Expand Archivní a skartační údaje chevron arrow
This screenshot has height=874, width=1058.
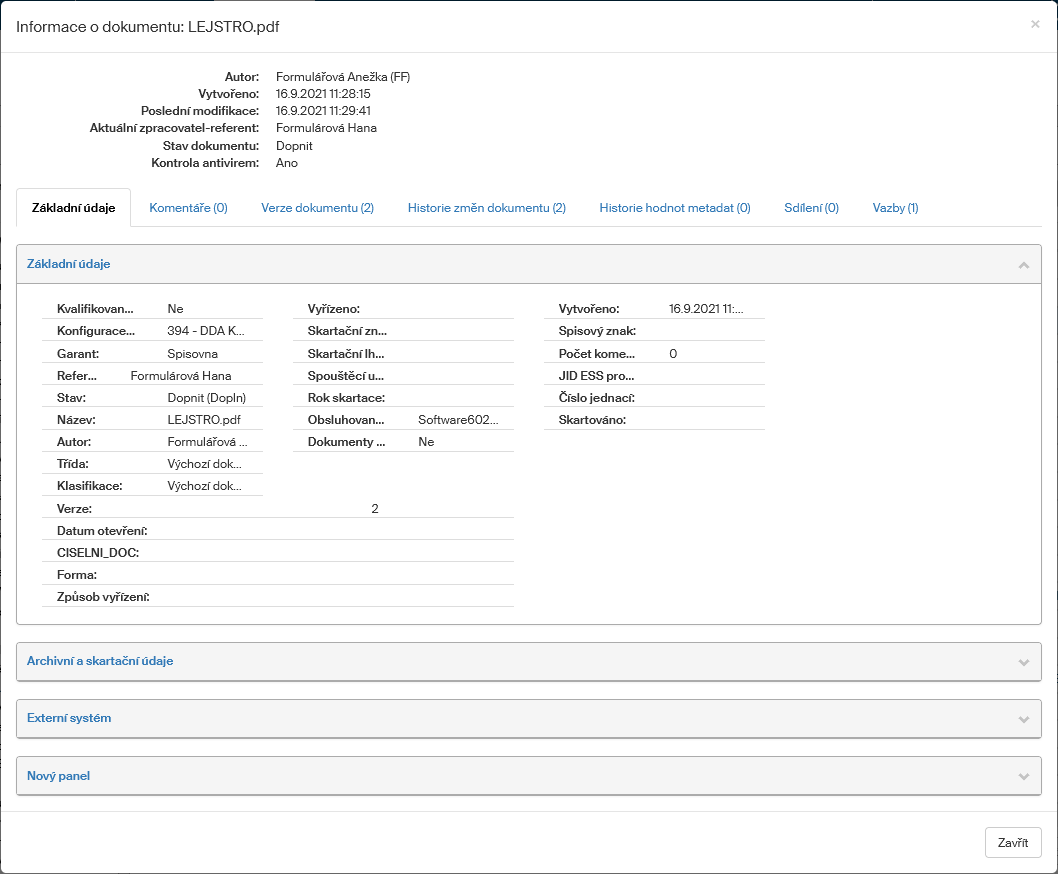click(1023, 662)
